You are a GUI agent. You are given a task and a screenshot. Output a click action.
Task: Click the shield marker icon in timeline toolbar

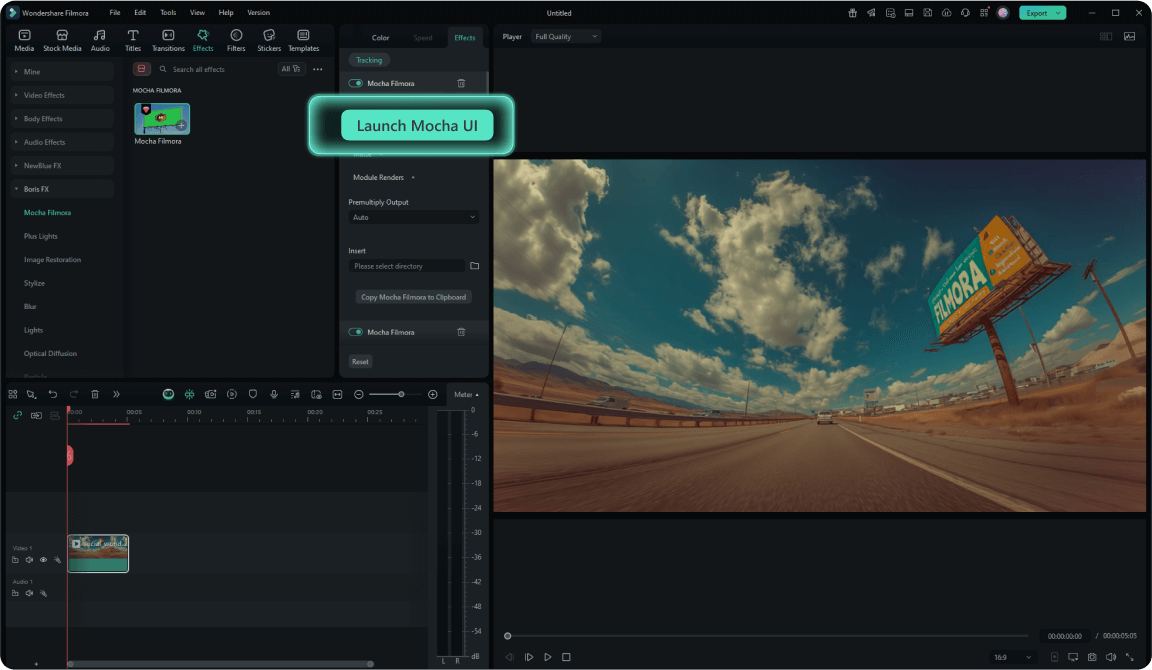point(253,395)
